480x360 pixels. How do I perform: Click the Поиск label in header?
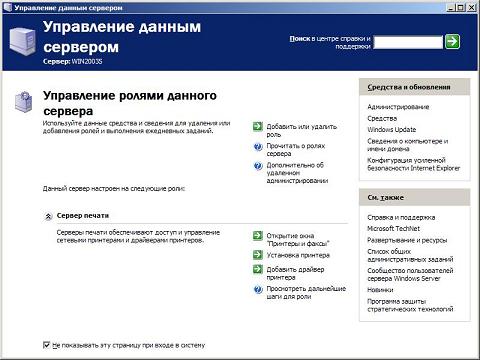[300, 38]
